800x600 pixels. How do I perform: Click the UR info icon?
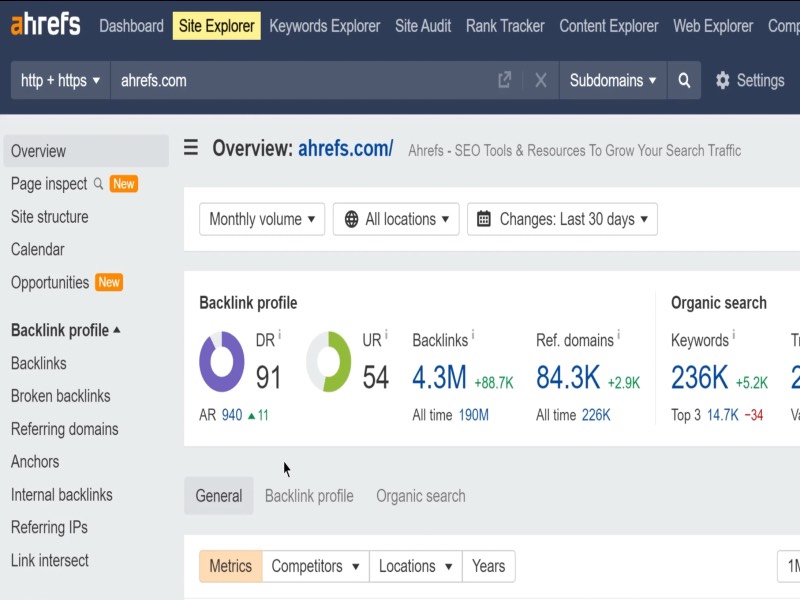[x=386, y=335]
